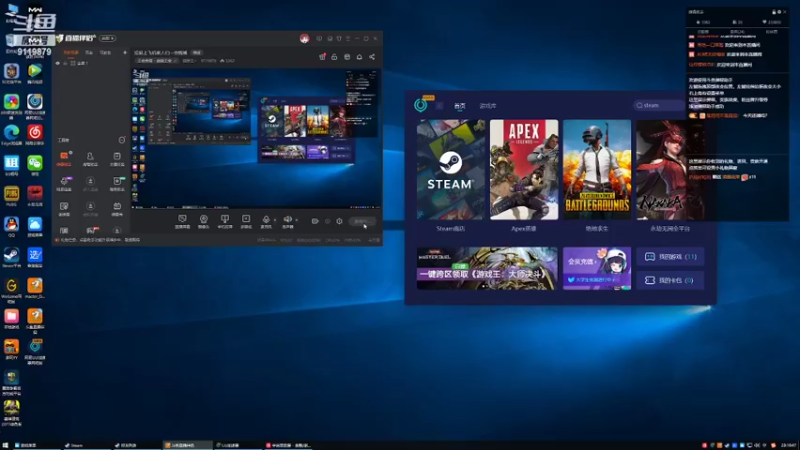
Task: Select the APEX Legends game card
Action: point(524,169)
